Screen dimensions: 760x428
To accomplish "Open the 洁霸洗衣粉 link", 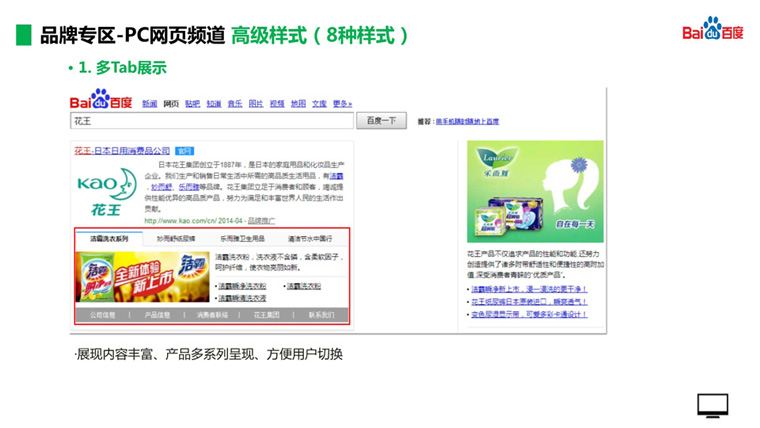I will [304, 286].
